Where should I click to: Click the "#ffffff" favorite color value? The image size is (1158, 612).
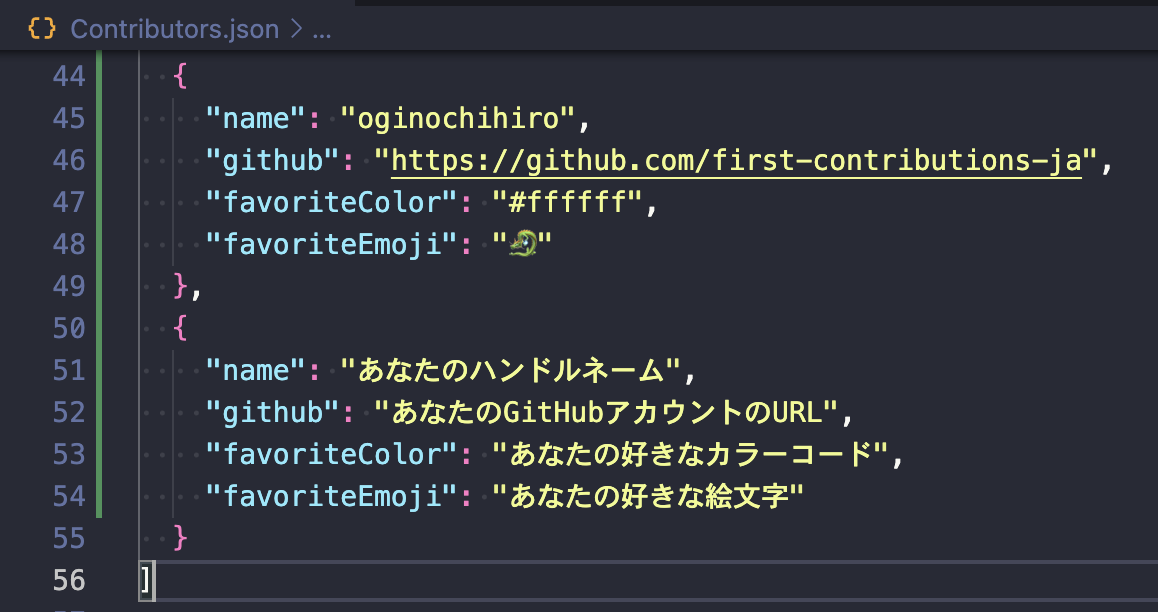(567, 202)
